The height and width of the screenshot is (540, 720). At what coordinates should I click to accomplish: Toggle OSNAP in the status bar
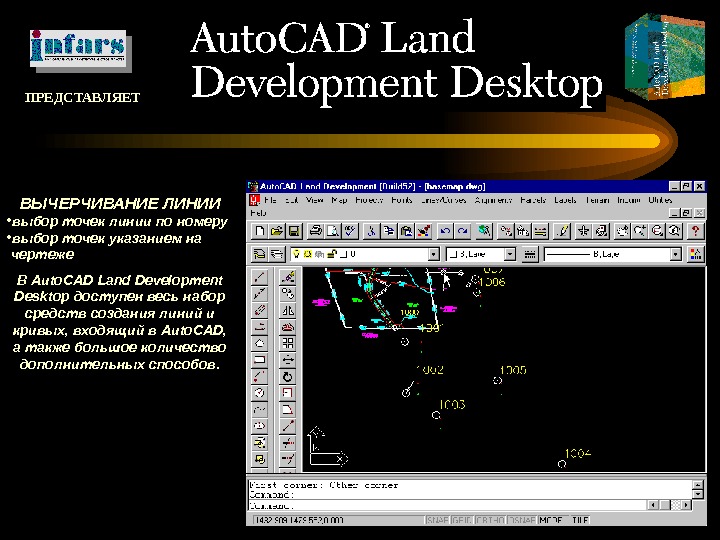[522, 520]
